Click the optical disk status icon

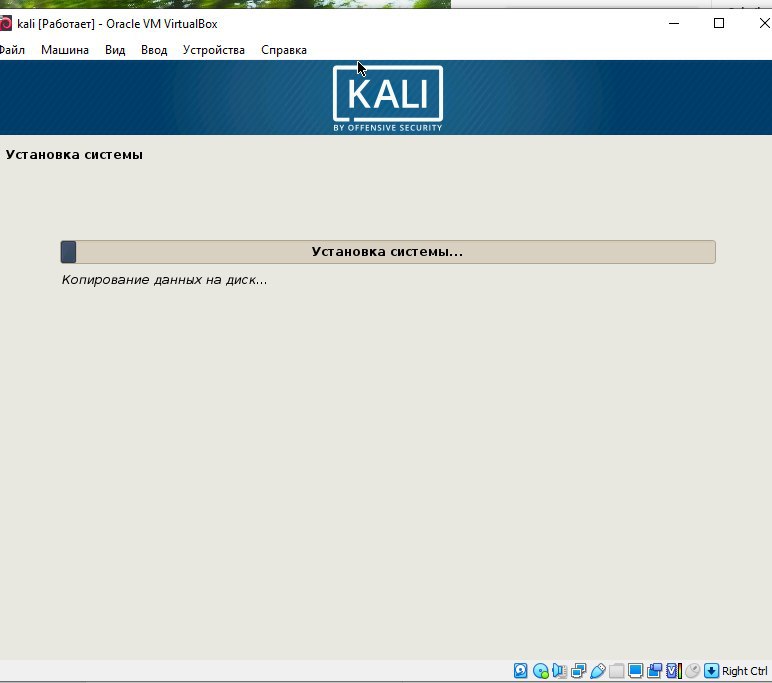[541, 670]
